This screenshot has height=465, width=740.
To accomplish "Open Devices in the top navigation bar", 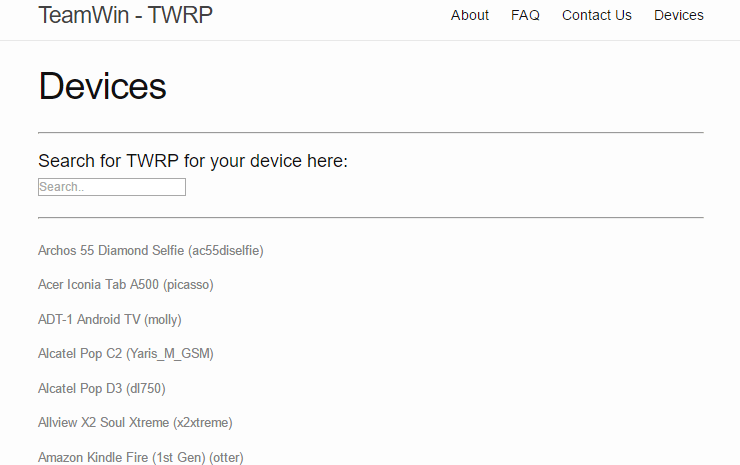I will pyautogui.click(x=679, y=16).
